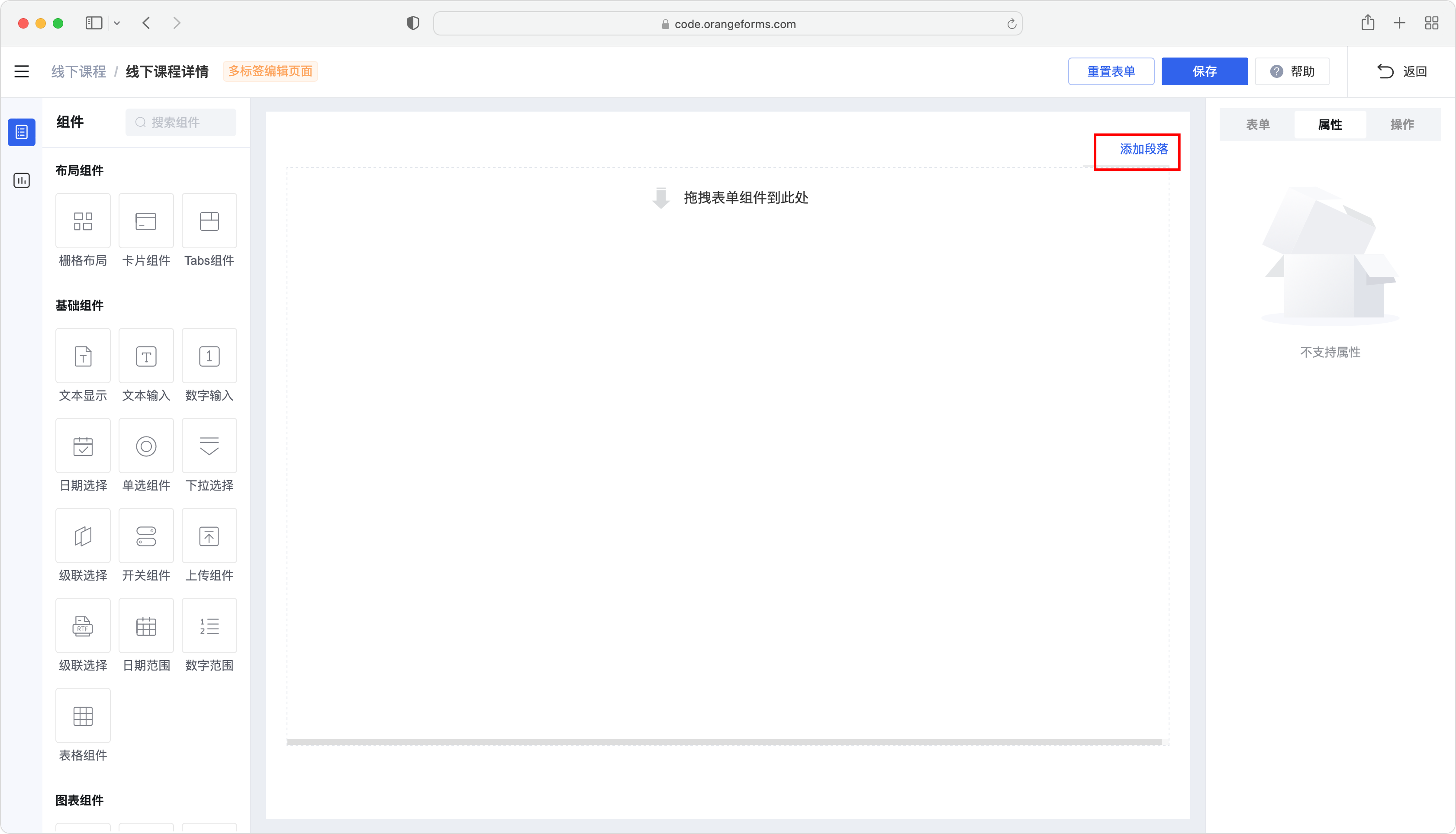Select the Tabs组件 component icon
Viewport: 1456px width, 834px height.
tap(209, 221)
